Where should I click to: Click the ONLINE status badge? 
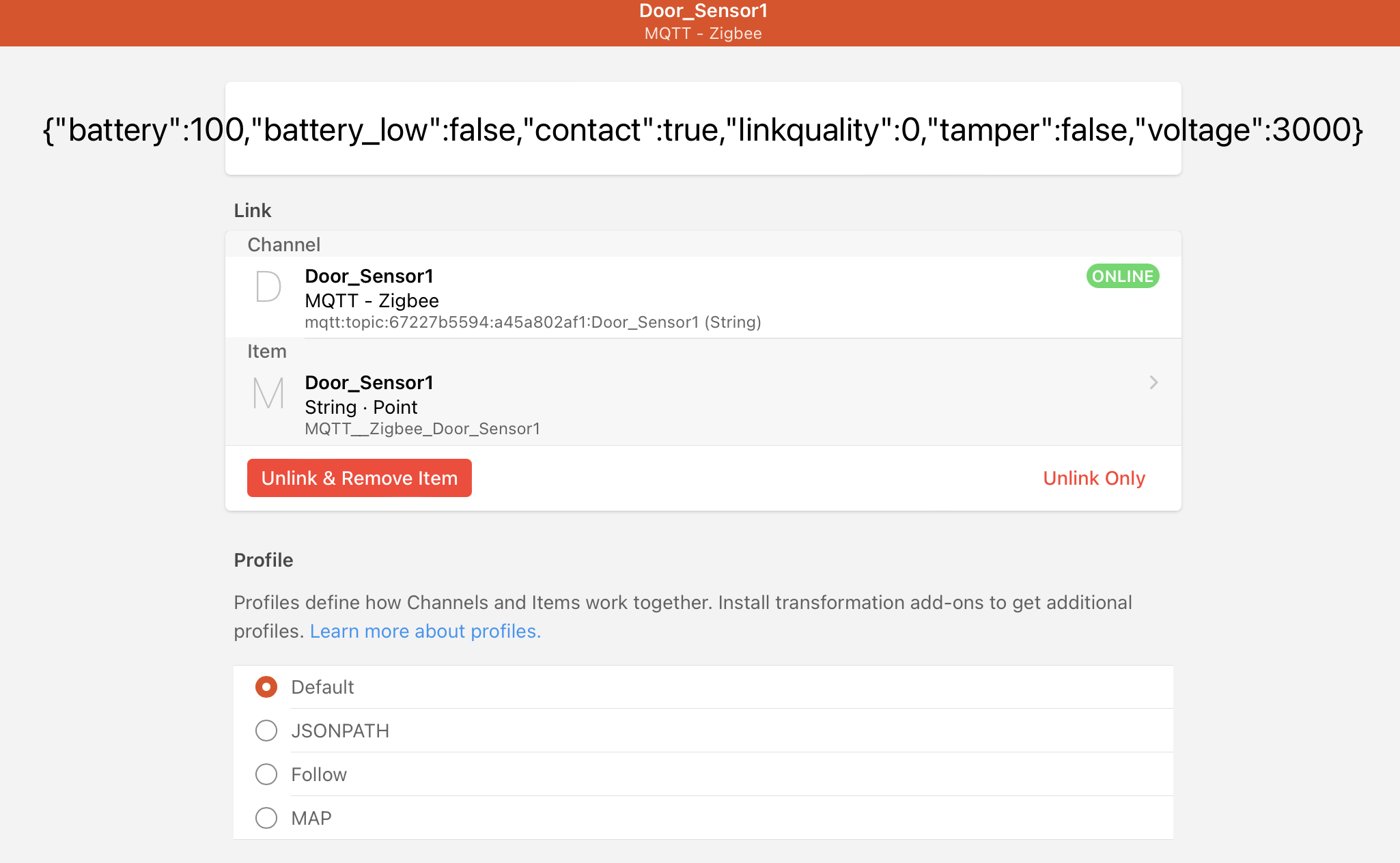click(x=1122, y=276)
